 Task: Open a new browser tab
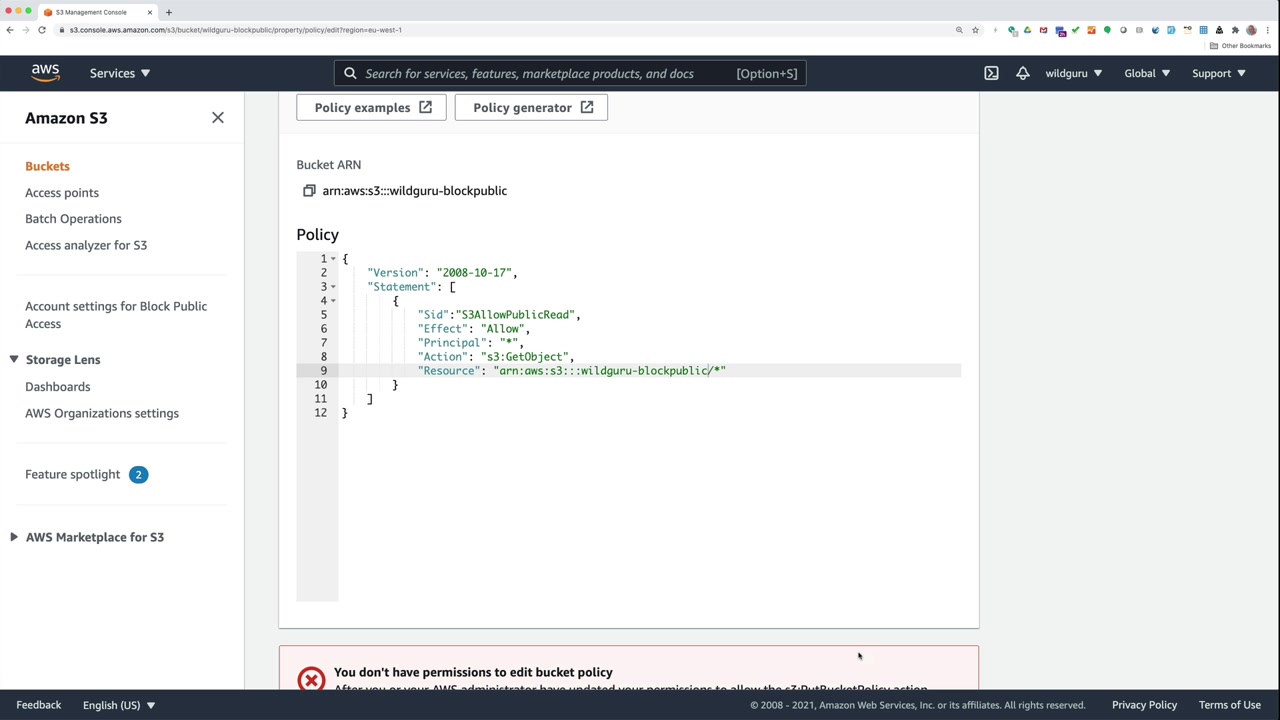pyautogui.click(x=168, y=12)
